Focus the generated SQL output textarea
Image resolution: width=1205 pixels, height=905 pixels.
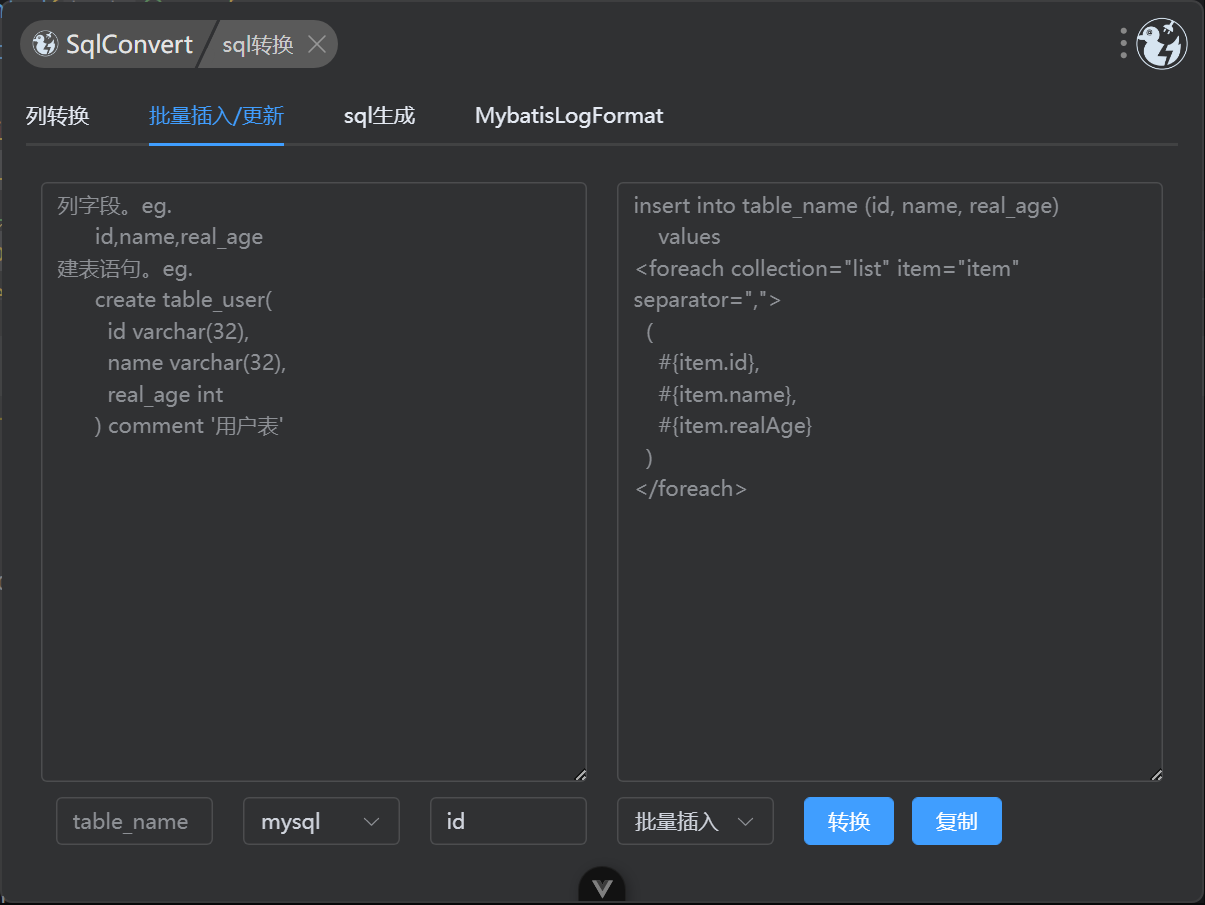[x=890, y=481]
